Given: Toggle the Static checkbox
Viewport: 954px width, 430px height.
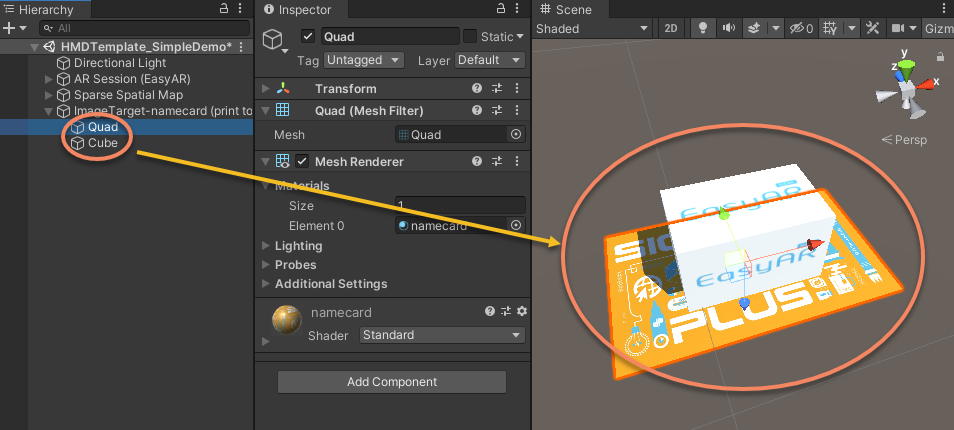Looking at the screenshot, I should pos(470,36).
